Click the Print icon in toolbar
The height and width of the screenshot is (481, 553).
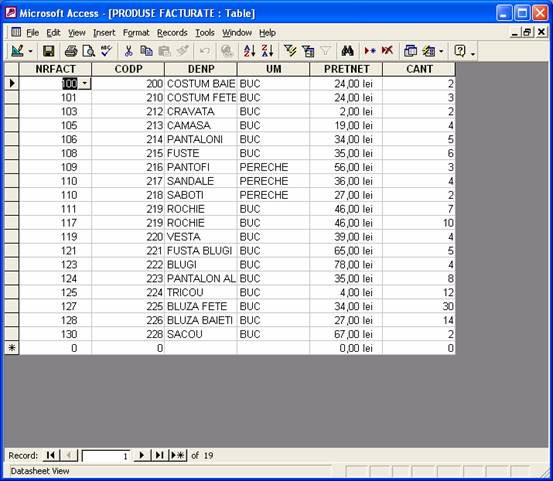(71, 51)
